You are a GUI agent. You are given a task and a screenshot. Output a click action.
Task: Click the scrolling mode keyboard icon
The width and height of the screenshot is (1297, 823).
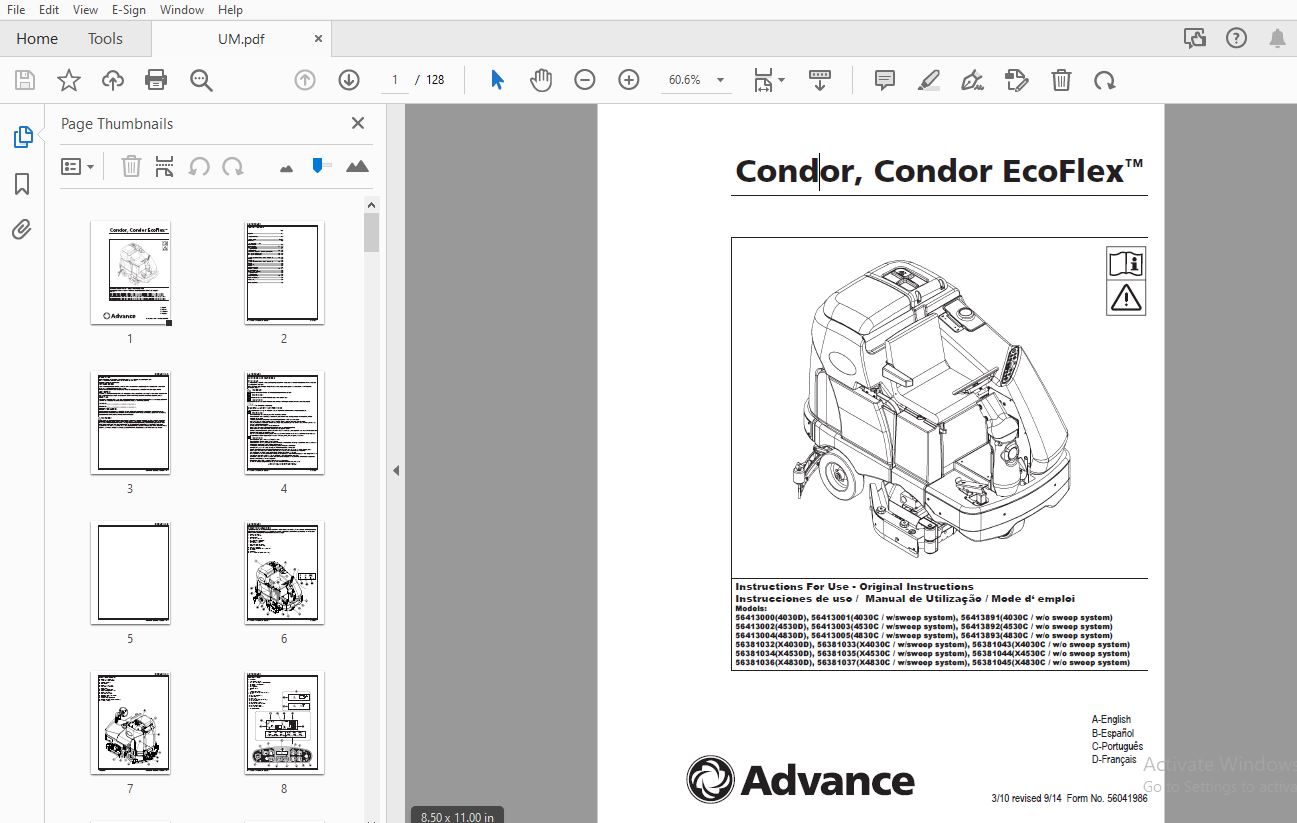pos(820,80)
